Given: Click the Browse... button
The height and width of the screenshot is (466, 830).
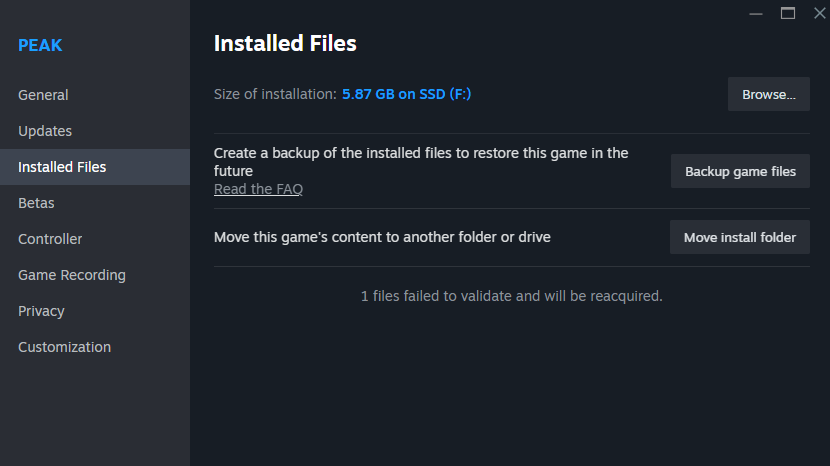Looking at the screenshot, I should (x=768, y=94).
